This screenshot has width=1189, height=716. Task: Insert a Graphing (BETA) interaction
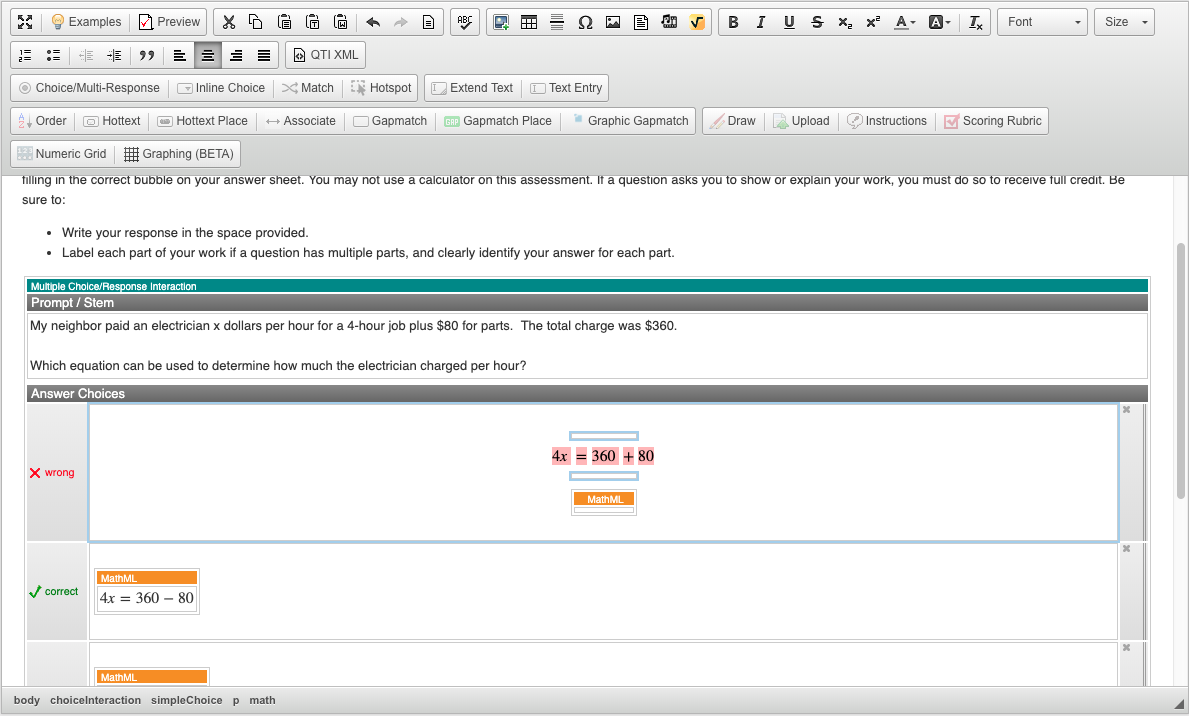178,154
